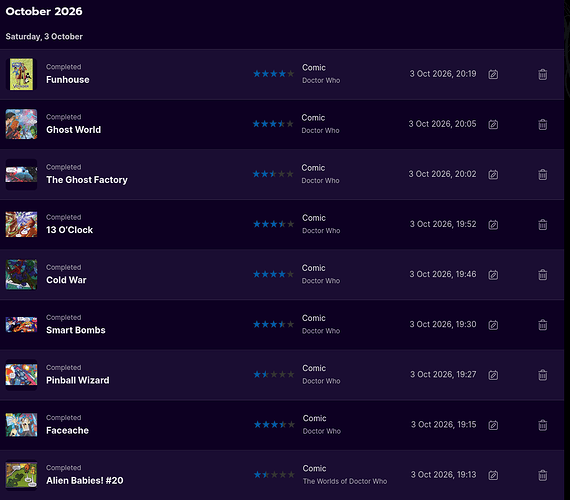
Task: Delete The Ghost Factory entry
Action: point(542,175)
